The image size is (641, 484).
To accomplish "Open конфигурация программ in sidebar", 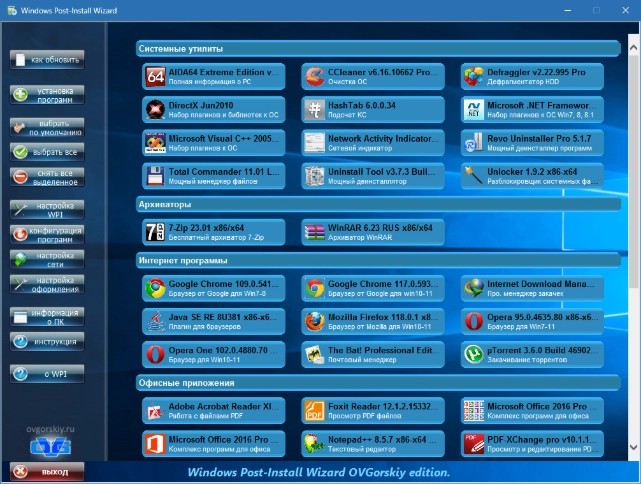I will click(x=47, y=235).
